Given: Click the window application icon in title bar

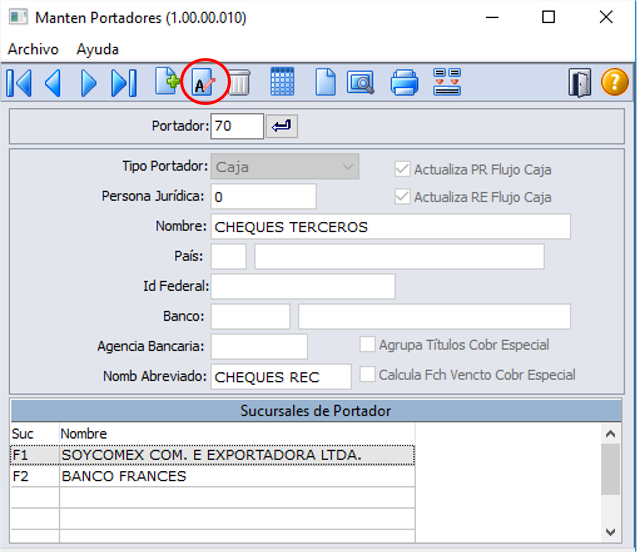Looking at the screenshot, I should click(x=18, y=17).
